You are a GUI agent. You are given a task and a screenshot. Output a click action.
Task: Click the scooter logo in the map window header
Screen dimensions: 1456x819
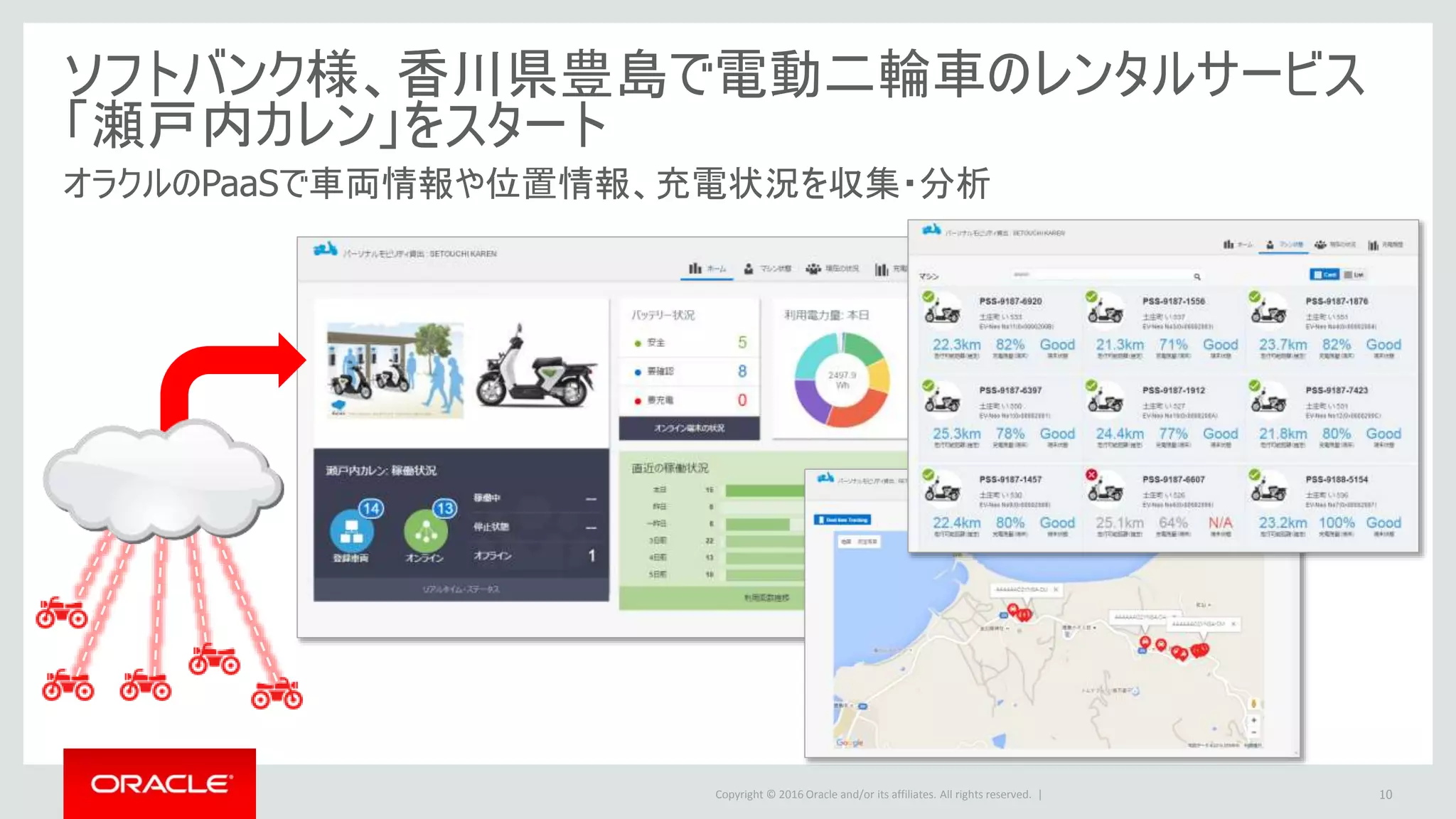point(825,478)
